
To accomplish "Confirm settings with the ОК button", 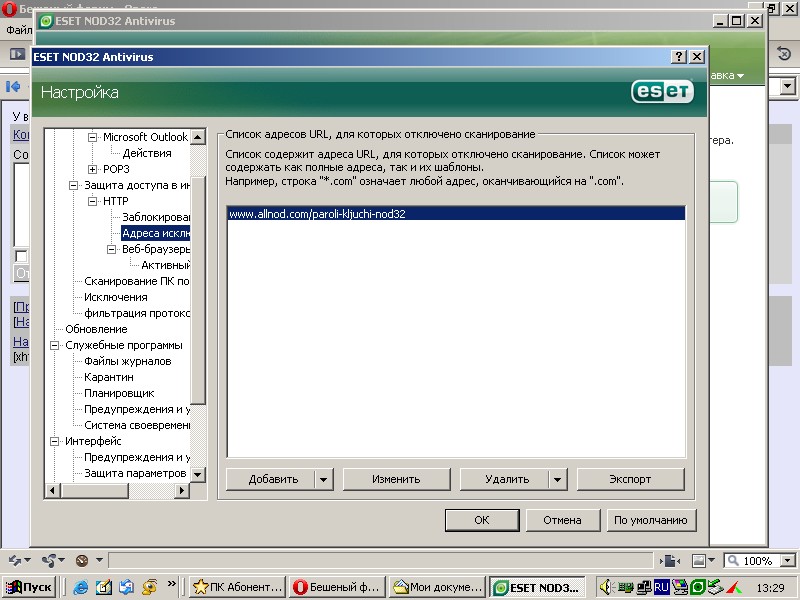I will [482, 520].
